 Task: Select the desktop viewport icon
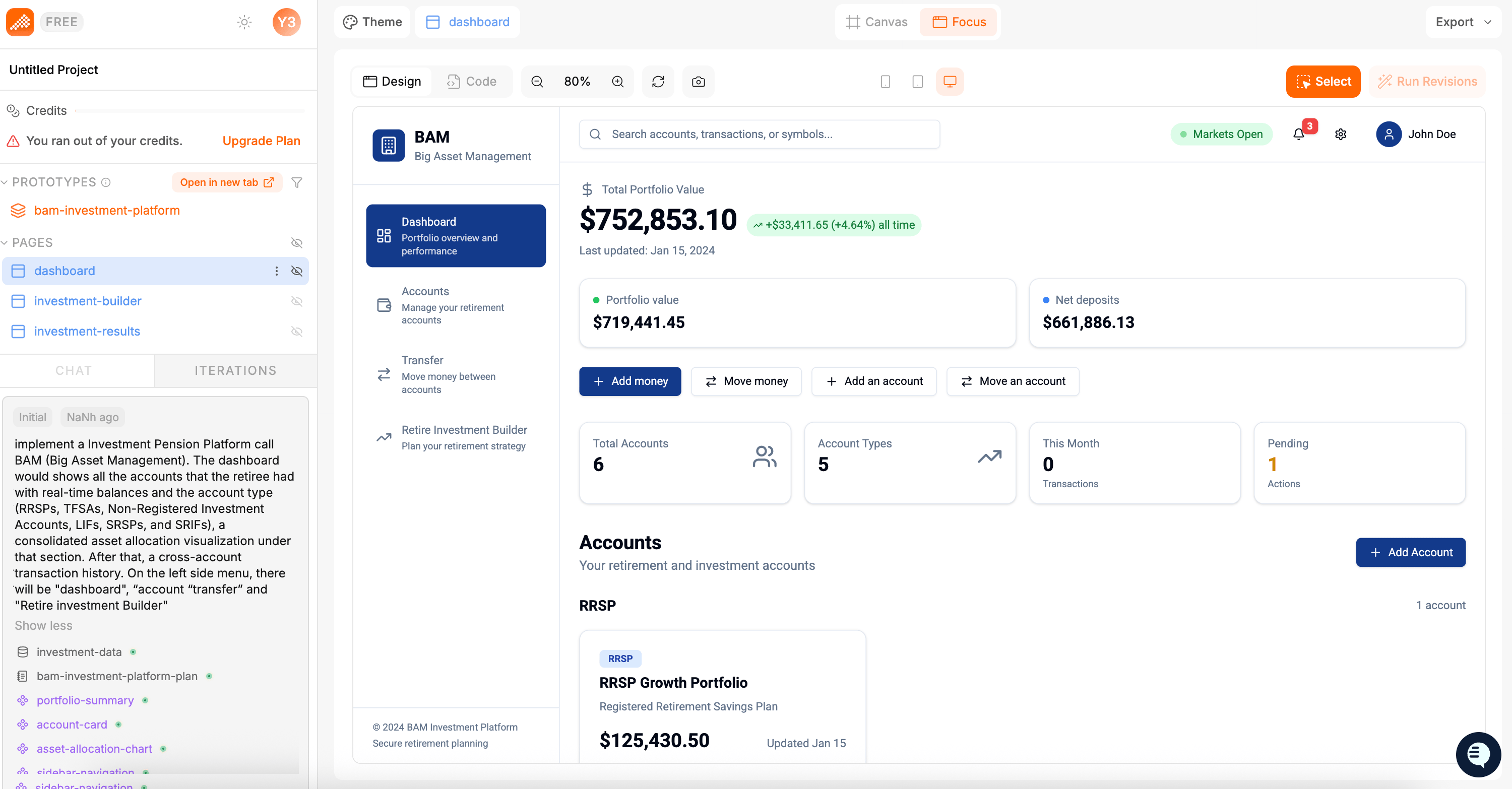[949, 82]
